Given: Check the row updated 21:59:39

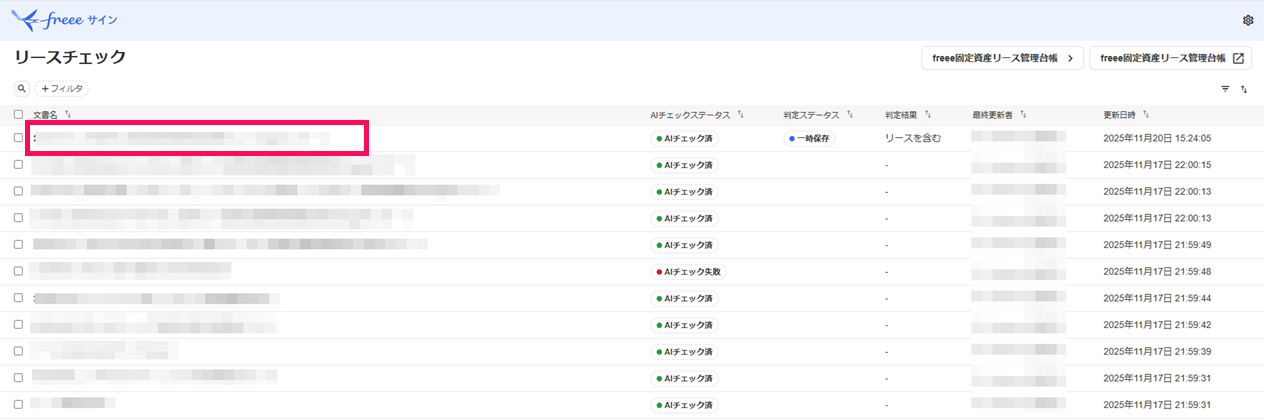Looking at the screenshot, I should [x=18, y=351].
